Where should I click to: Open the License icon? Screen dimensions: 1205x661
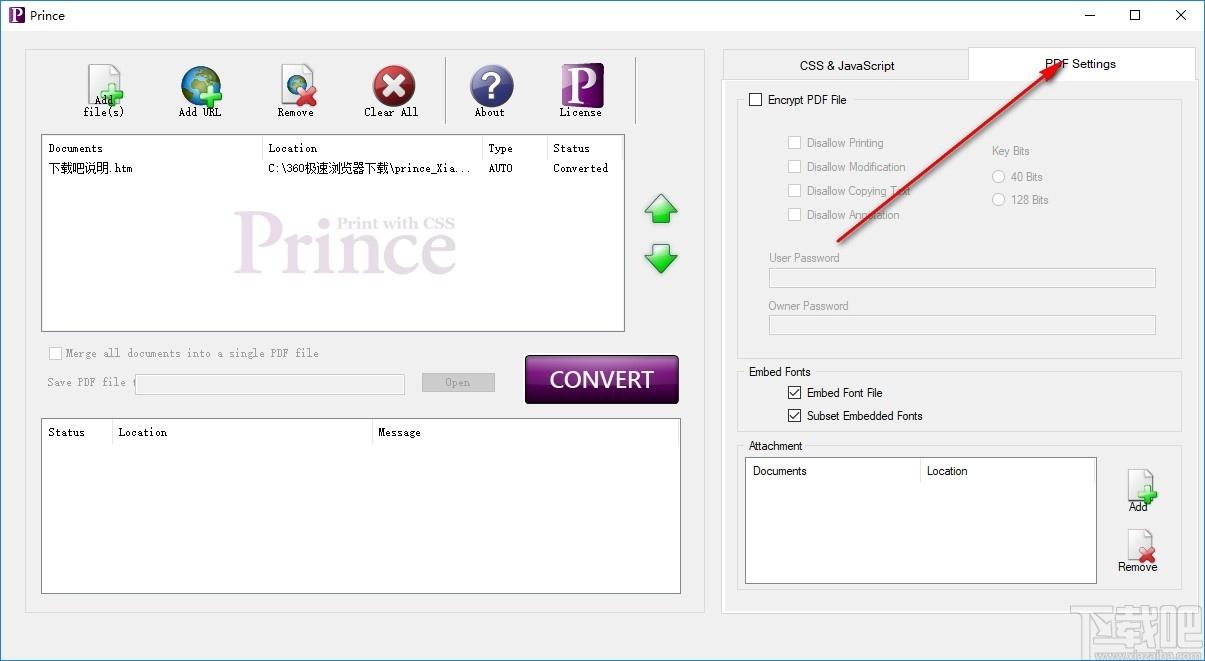[x=581, y=91]
